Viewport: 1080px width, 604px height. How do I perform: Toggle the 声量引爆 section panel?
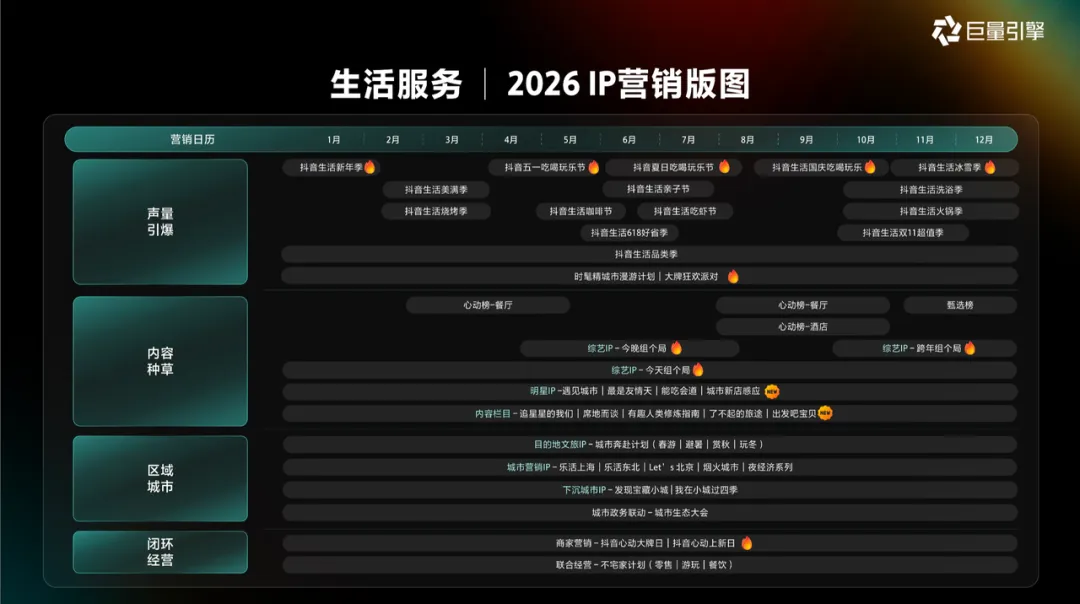[x=159, y=222]
